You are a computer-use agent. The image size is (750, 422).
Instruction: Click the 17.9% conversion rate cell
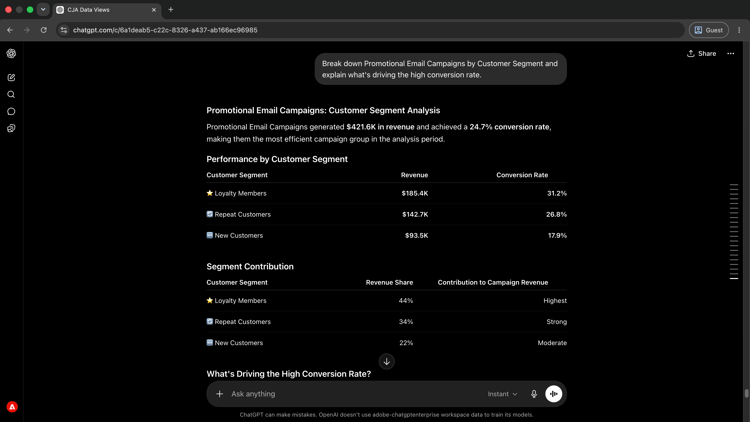pos(557,235)
